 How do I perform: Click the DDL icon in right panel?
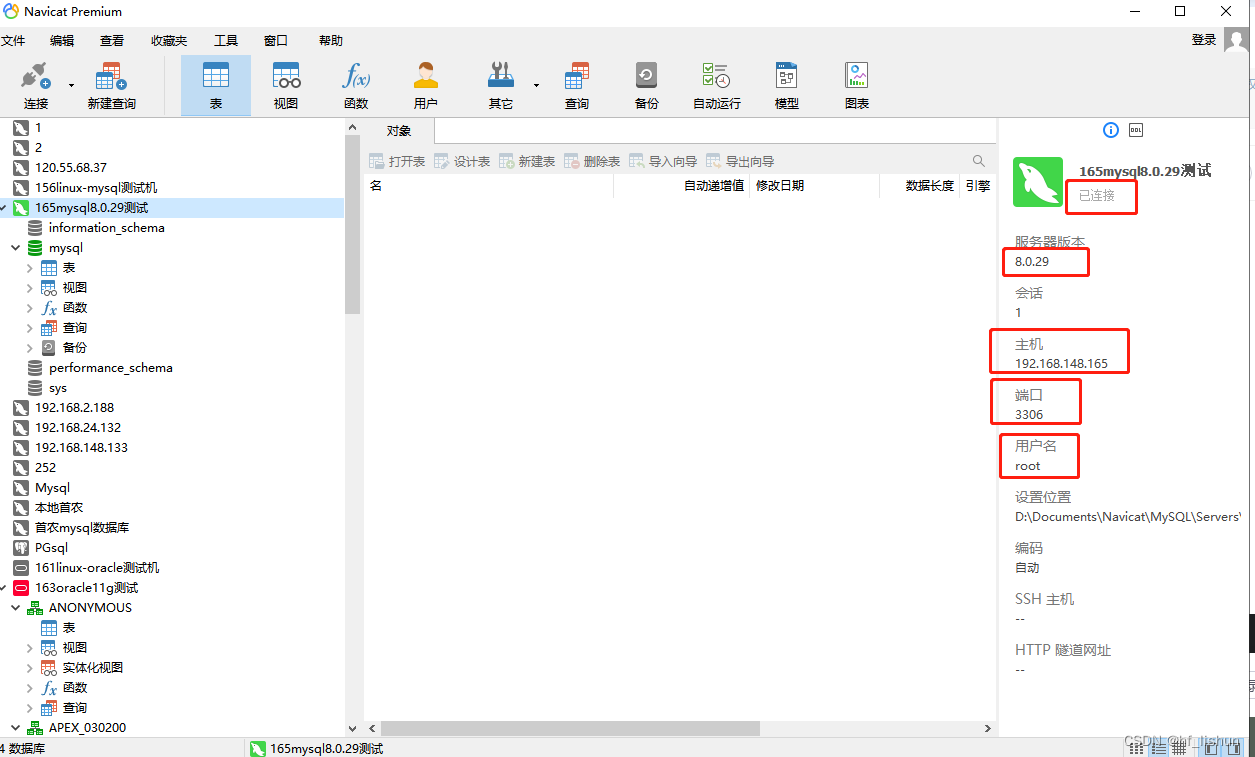[x=1136, y=130]
